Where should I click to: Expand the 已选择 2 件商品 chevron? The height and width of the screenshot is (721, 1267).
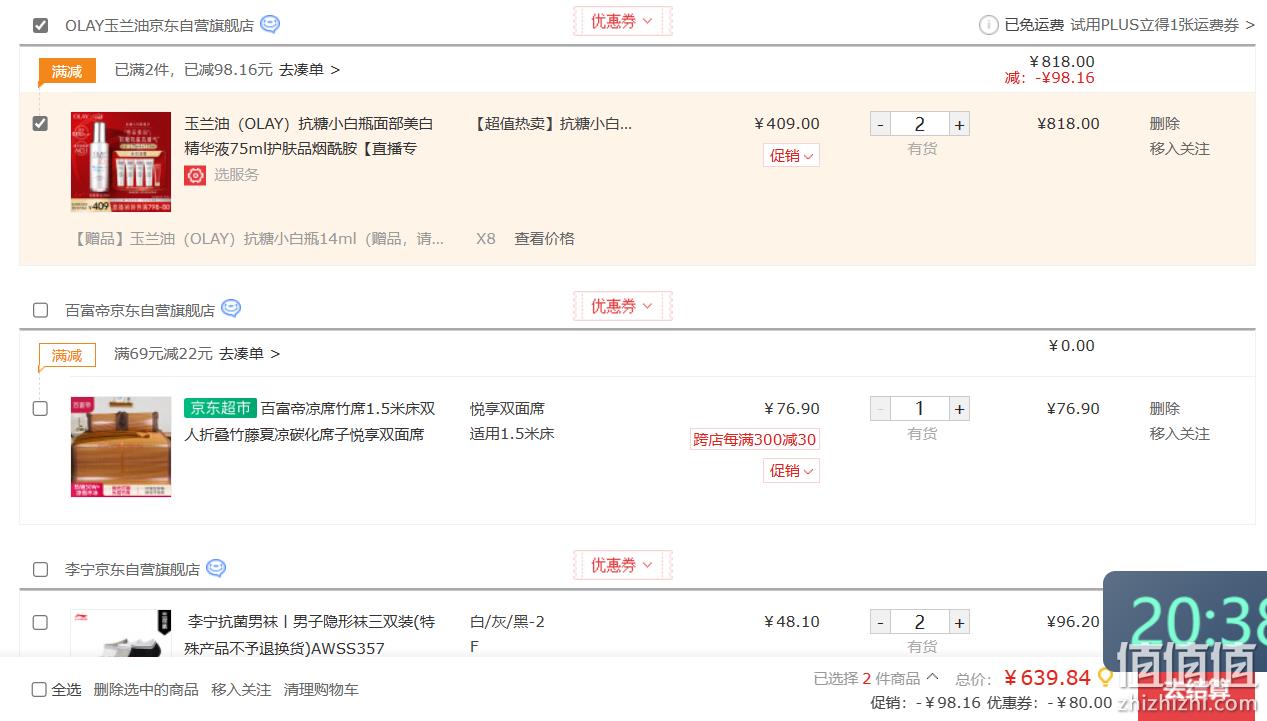tap(932, 678)
